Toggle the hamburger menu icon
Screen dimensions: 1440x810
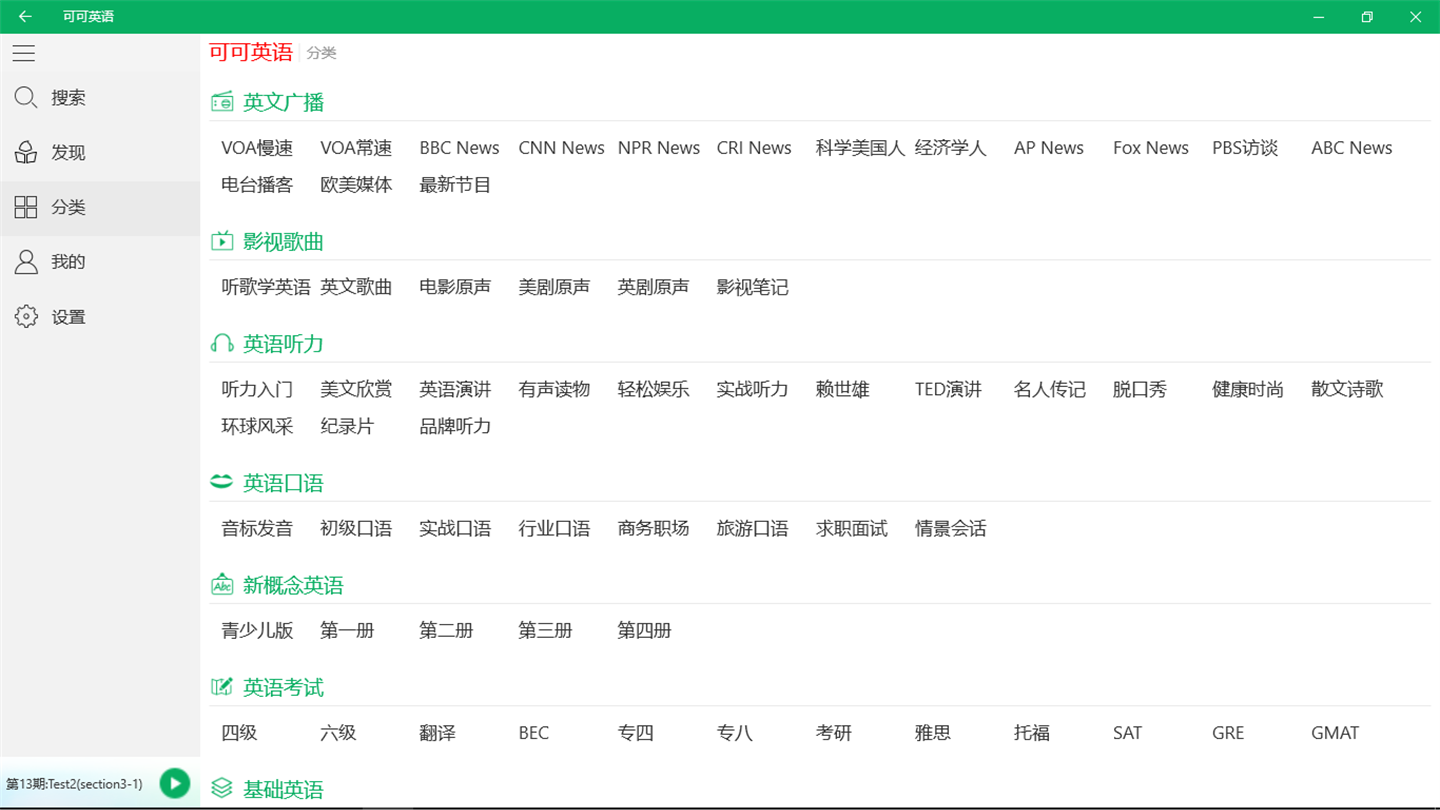point(24,54)
